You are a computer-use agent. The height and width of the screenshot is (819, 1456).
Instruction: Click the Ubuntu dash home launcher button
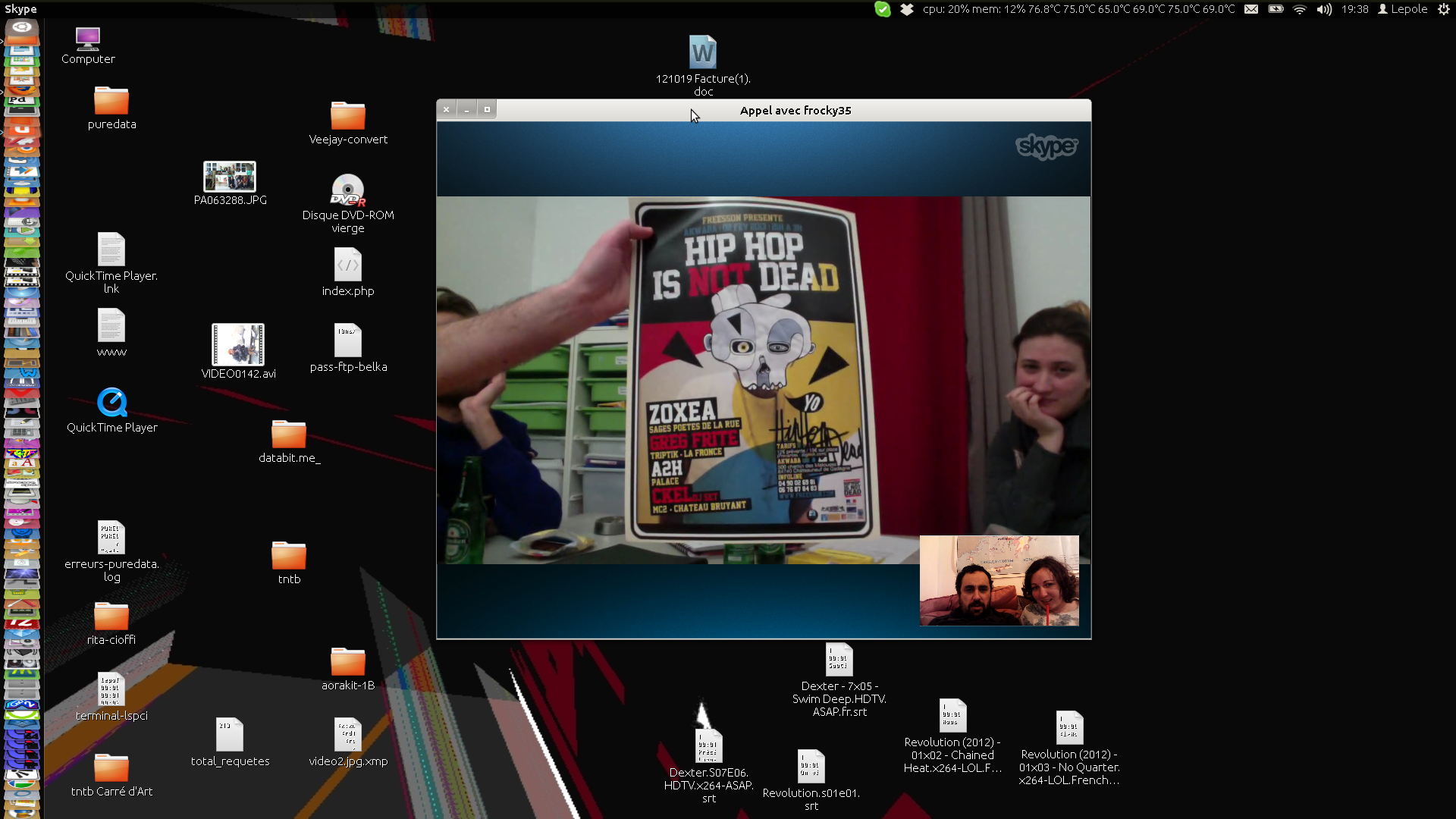[22, 28]
